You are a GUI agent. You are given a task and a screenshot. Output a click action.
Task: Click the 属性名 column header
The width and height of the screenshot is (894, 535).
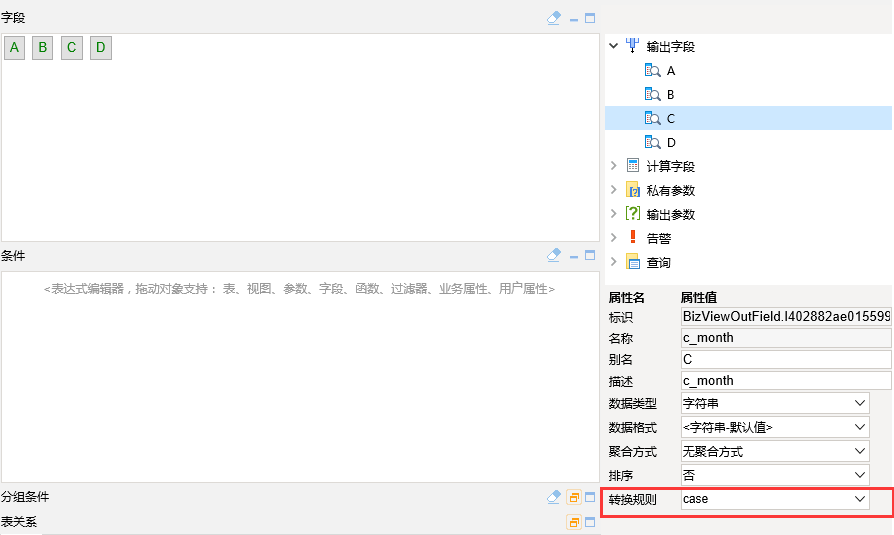626,297
